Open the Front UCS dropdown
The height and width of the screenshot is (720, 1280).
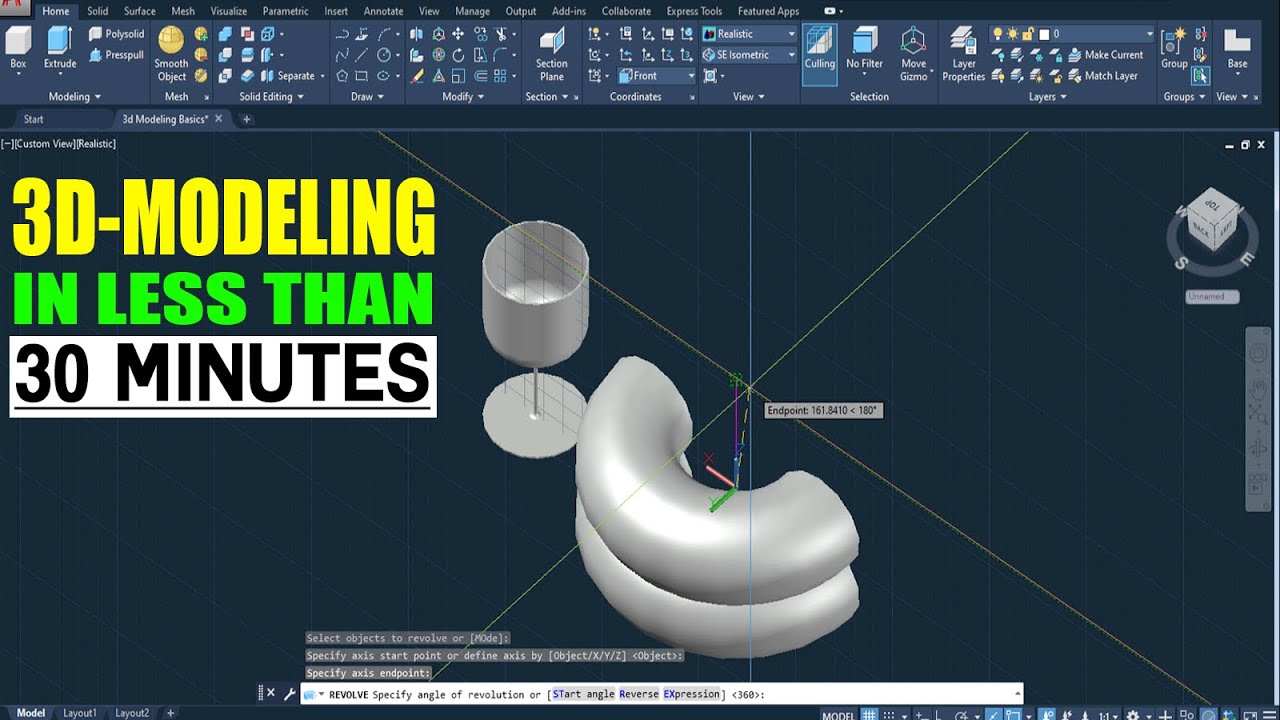tap(655, 76)
